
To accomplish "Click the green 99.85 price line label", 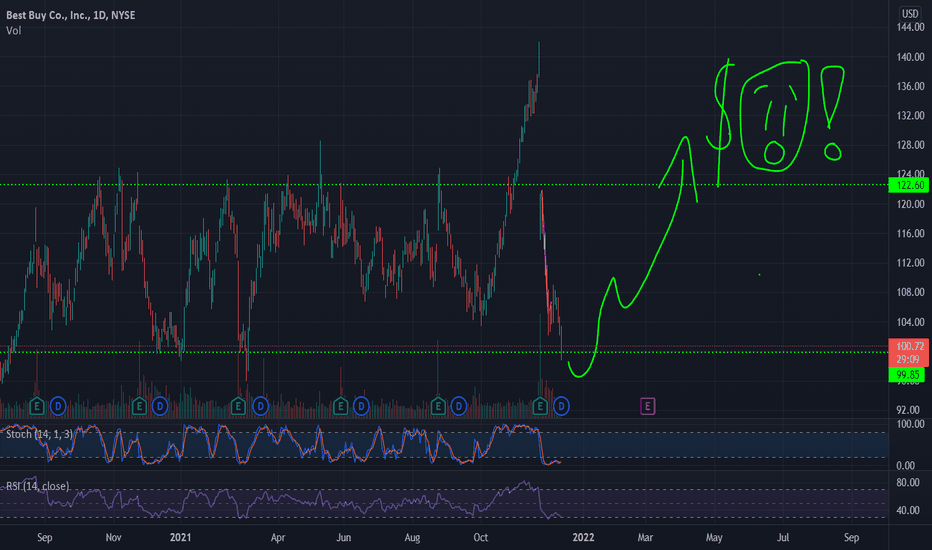I will pyautogui.click(x=907, y=375).
